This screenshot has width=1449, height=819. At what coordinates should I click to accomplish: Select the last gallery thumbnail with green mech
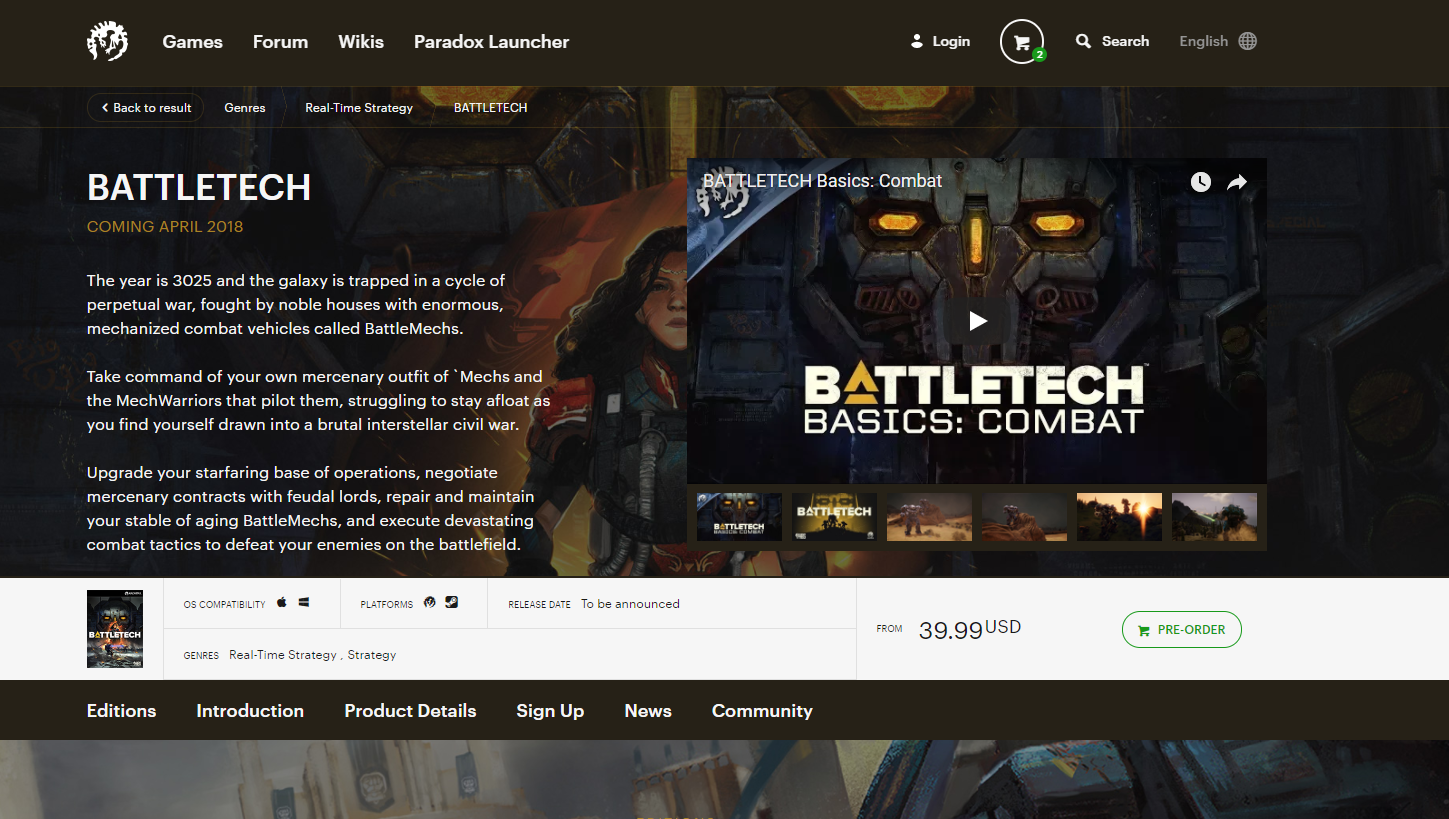tap(1214, 517)
